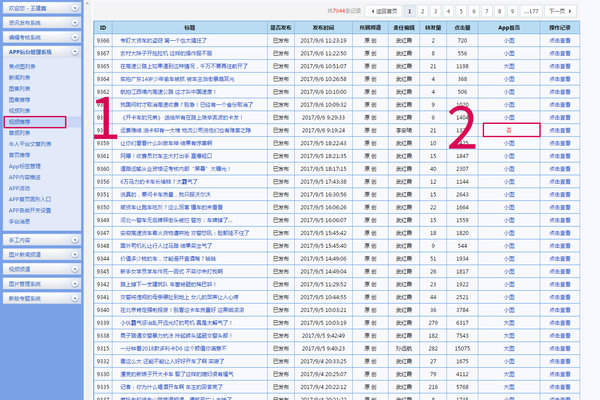The image size is (600, 400).
Task: Go to page 2 of records
Action: pyautogui.click(x=421, y=9)
